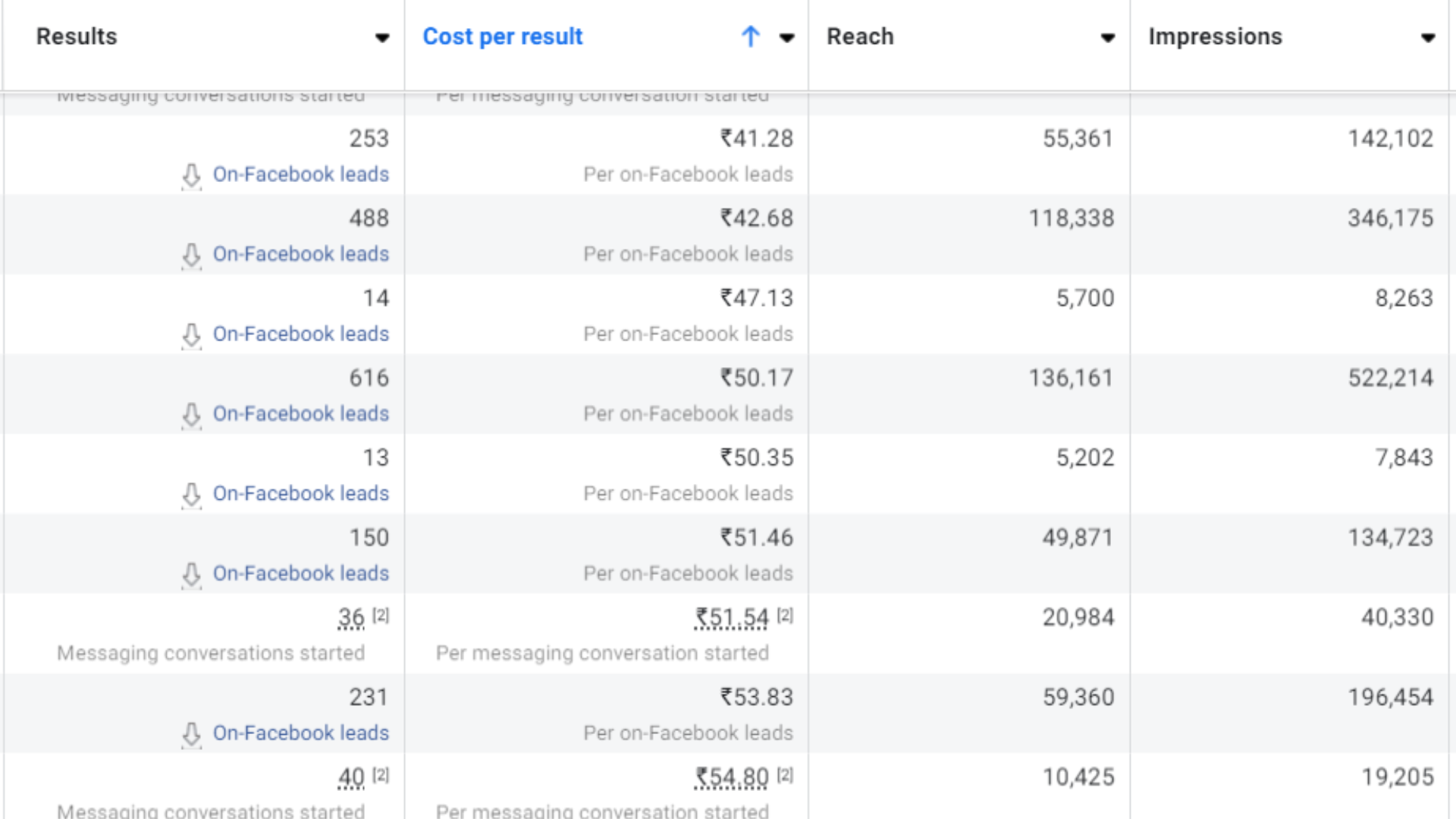Click the Impressions column header label

(1215, 36)
